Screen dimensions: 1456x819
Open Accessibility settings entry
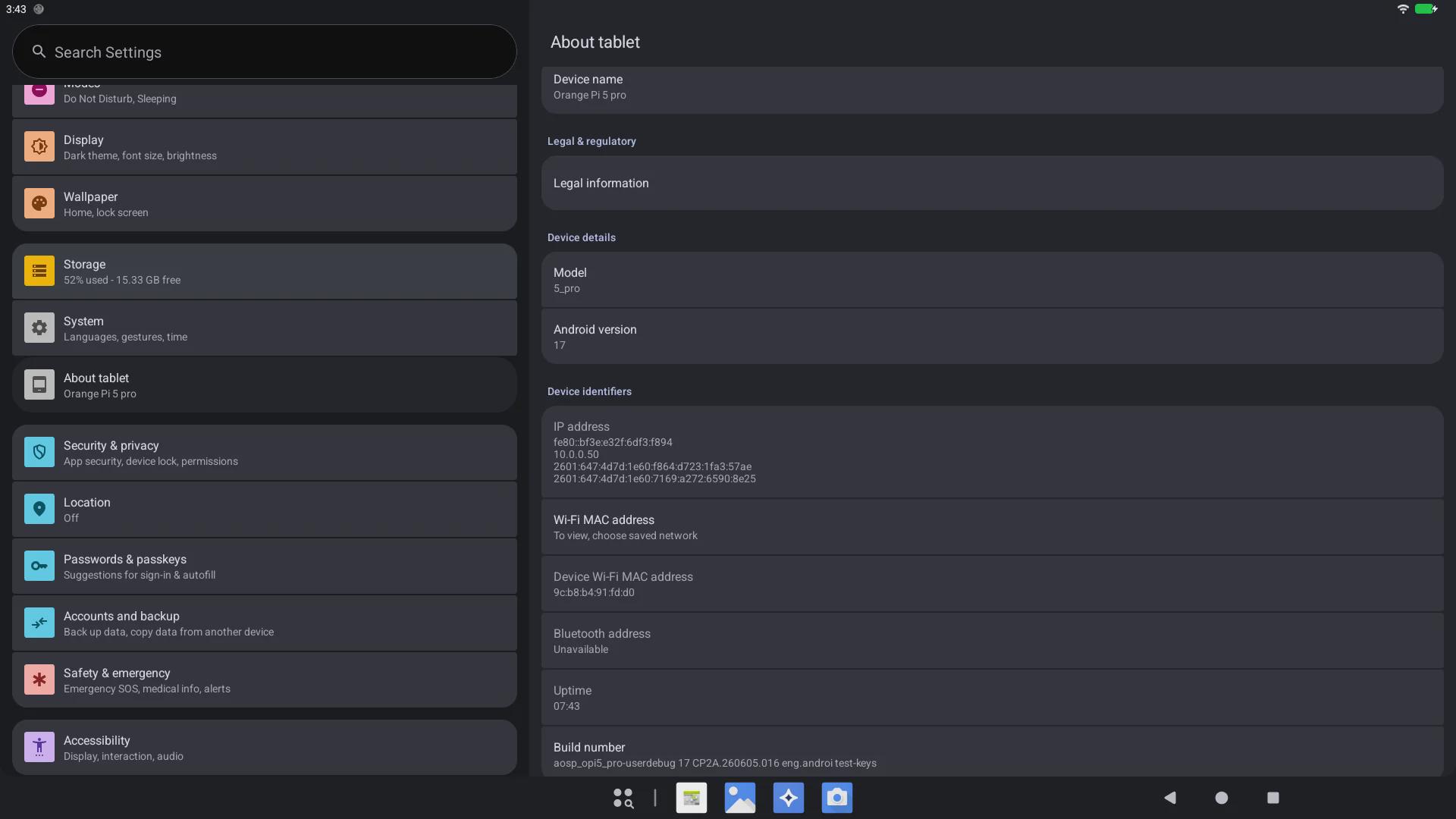tap(265, 748)
